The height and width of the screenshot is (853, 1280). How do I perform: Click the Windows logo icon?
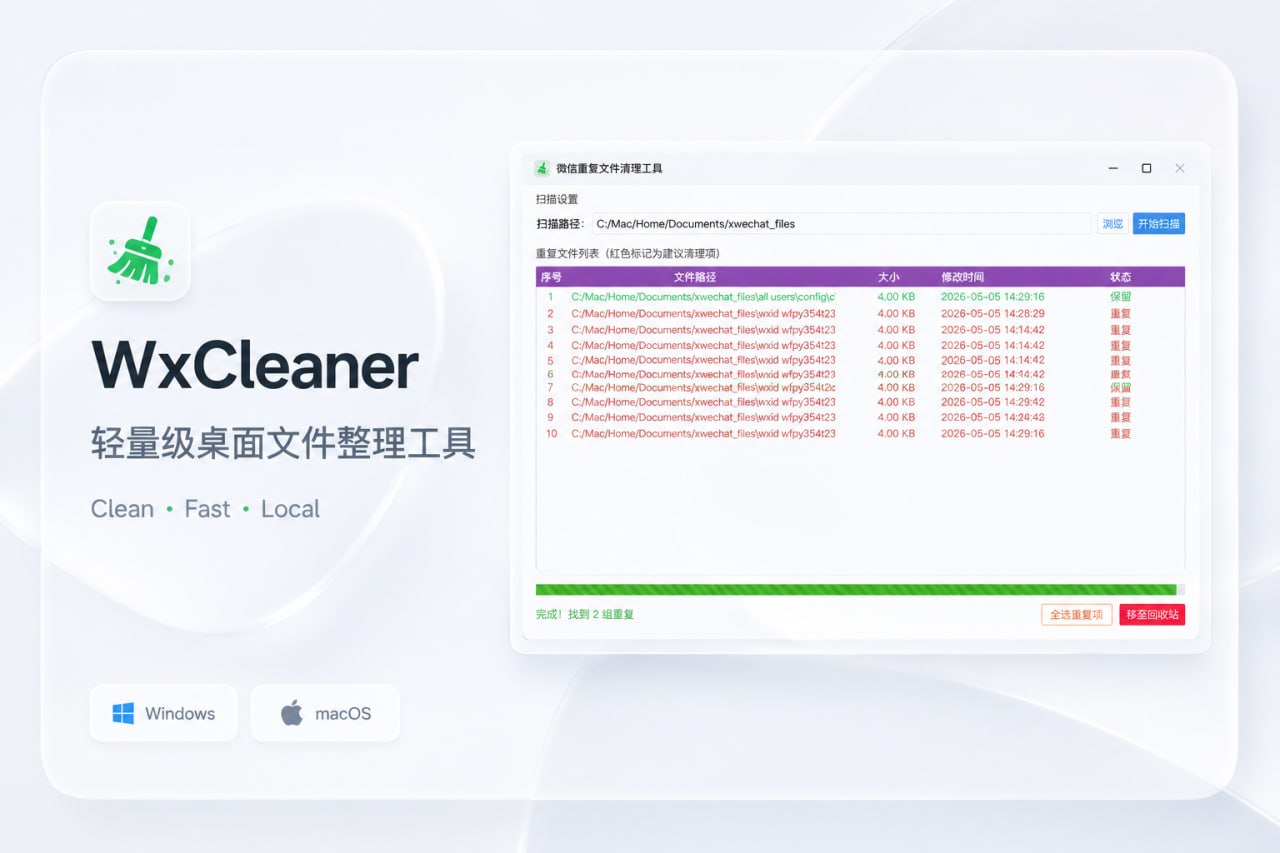123,713
